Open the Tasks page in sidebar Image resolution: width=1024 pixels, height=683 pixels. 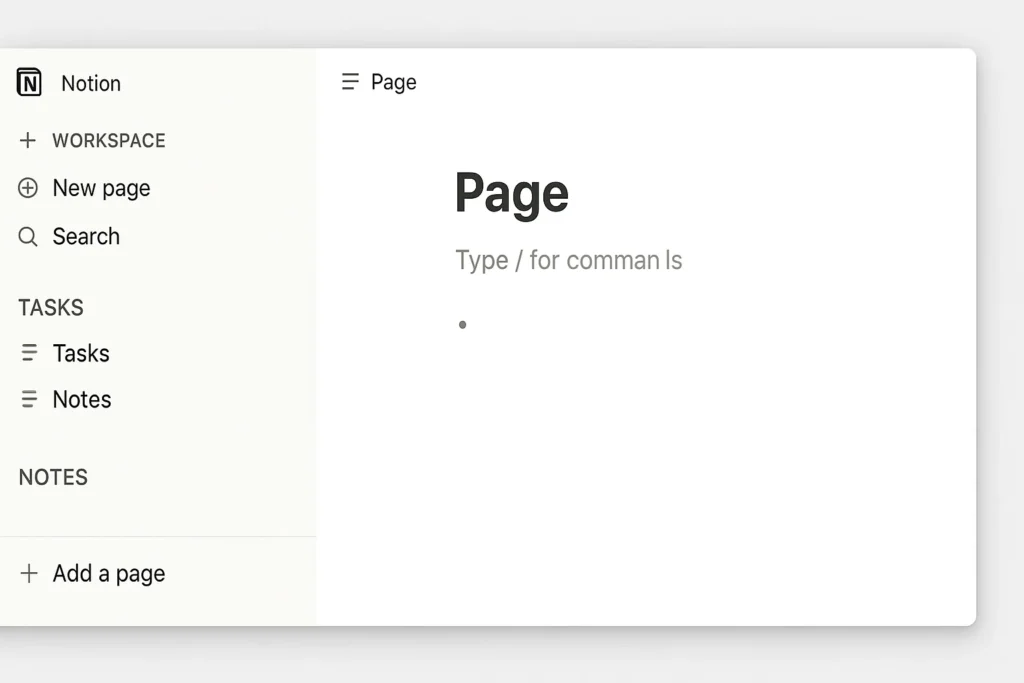pos(81,353)
